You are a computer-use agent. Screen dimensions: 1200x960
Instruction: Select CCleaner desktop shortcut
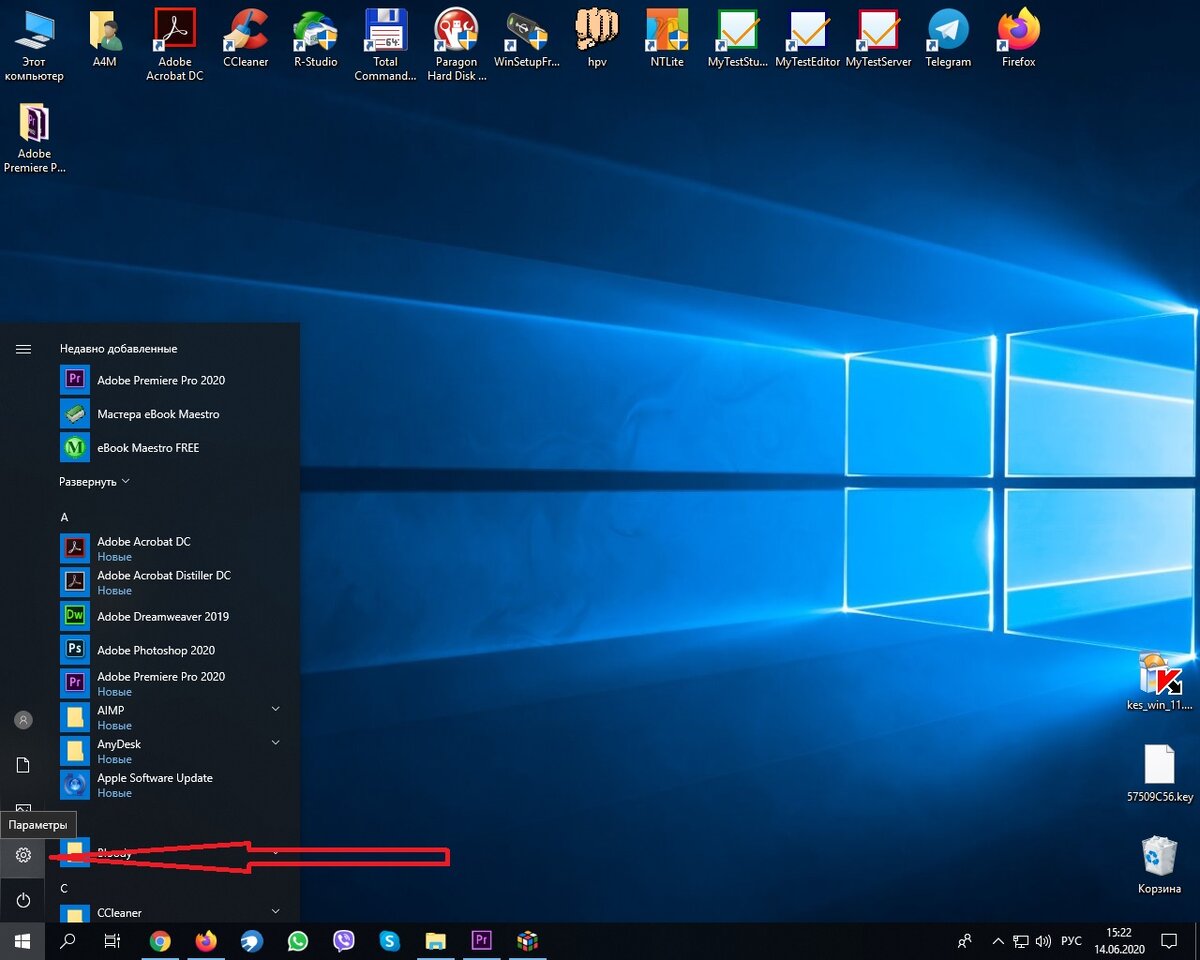point(245,40)
